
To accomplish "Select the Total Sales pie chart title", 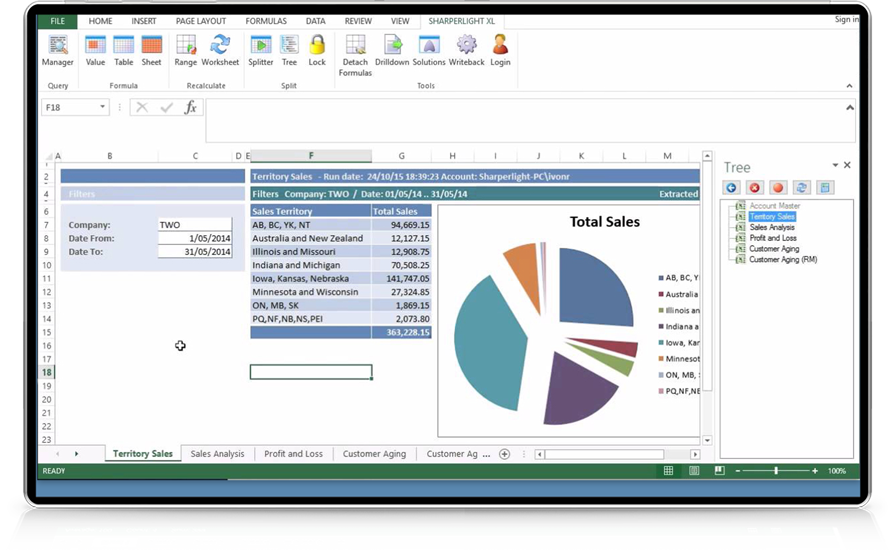I will [x=605, y=222].
